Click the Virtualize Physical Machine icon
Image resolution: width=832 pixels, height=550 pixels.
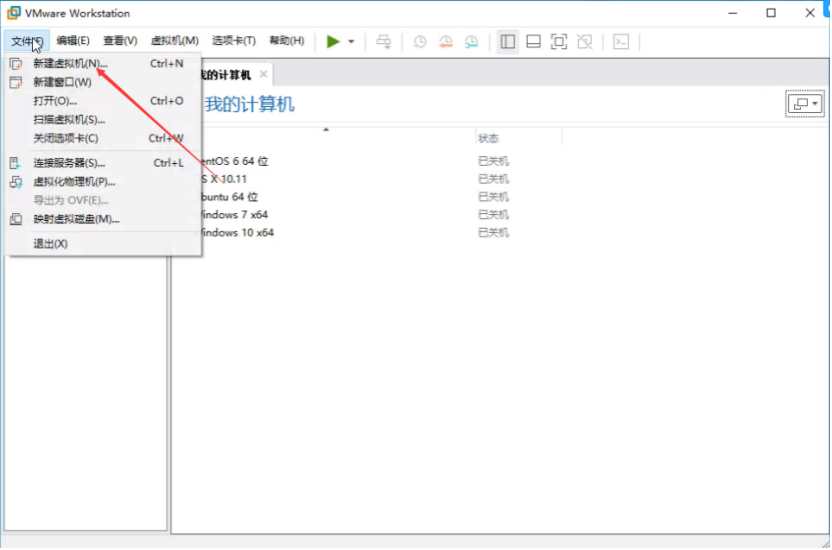[x=16, y=182]
